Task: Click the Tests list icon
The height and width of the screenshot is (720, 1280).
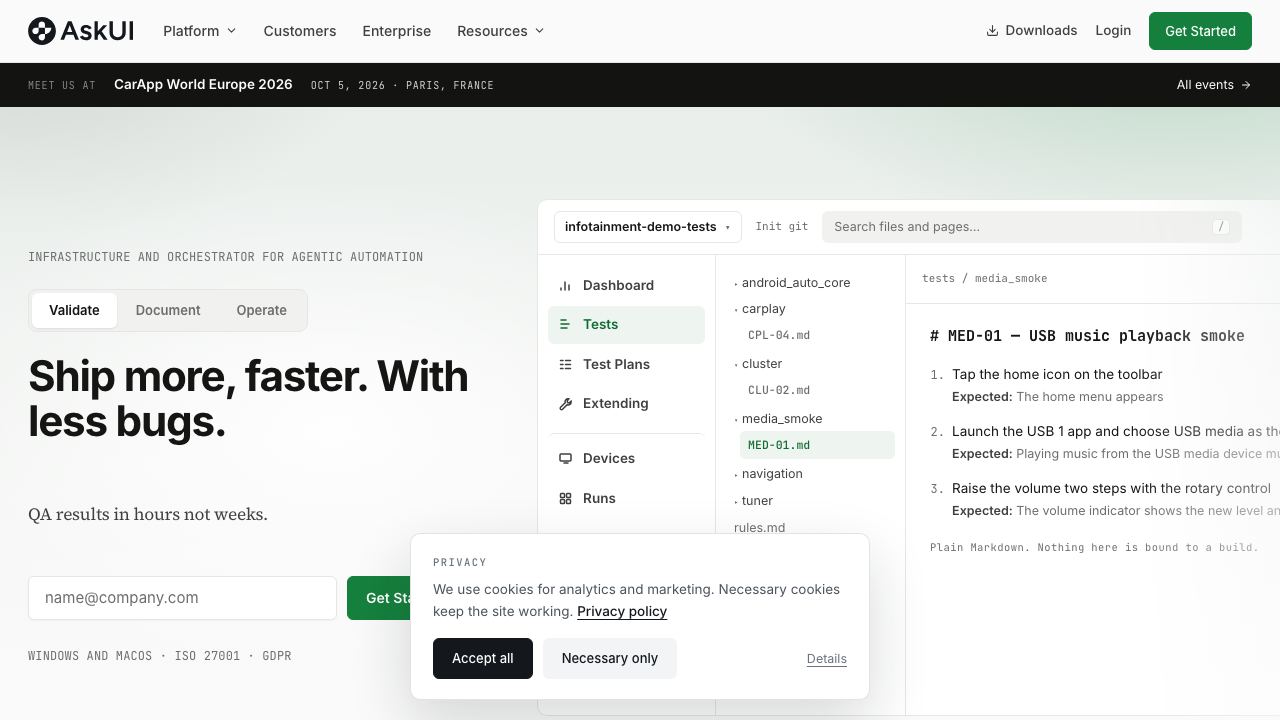Action: click(x=565, y=324)
